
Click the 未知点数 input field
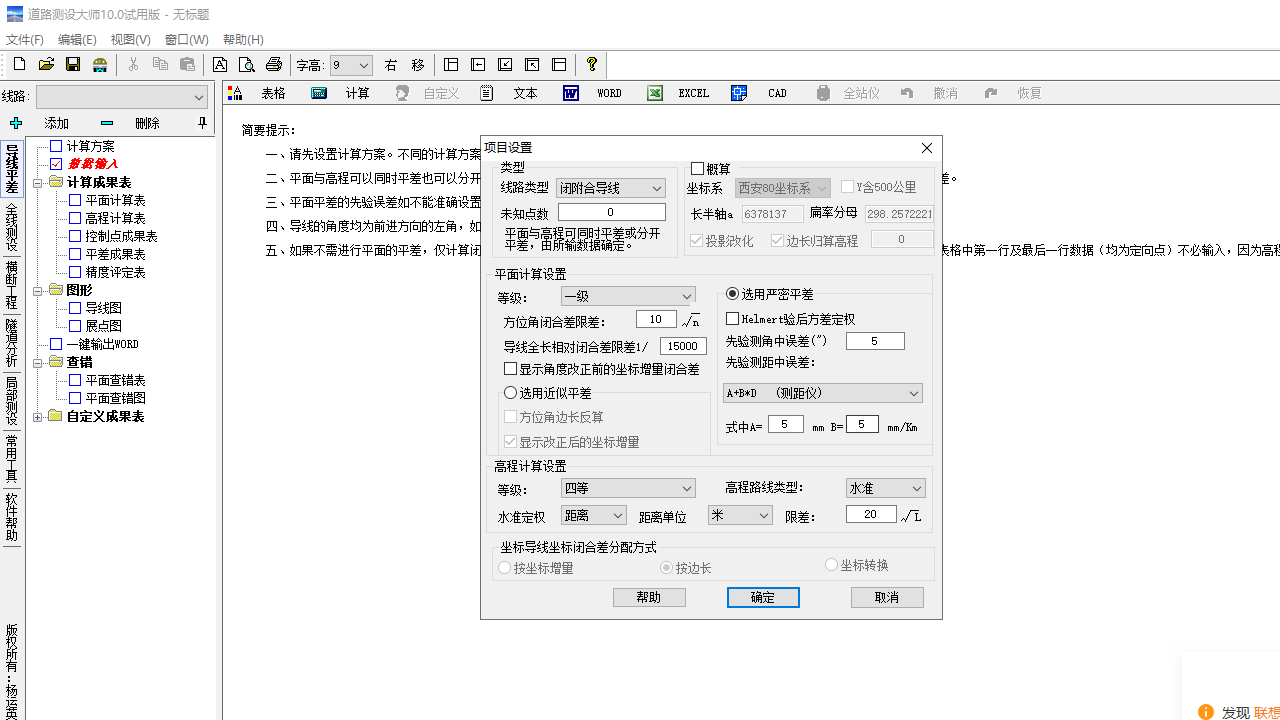tap(612, 212)
